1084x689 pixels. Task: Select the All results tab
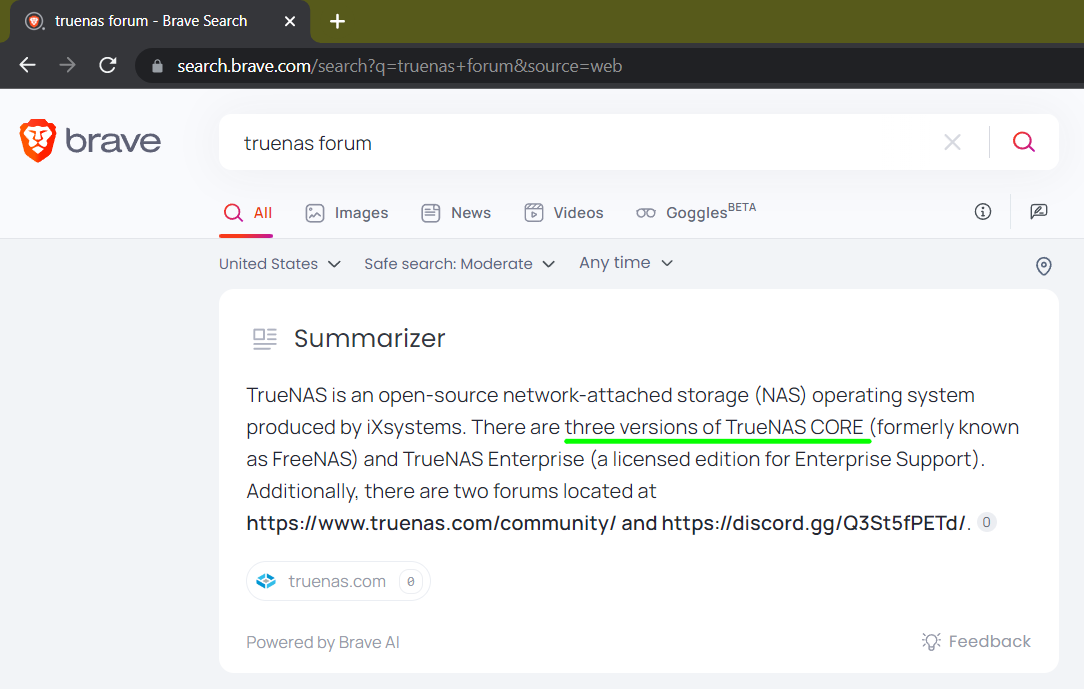tap(247, 213)
